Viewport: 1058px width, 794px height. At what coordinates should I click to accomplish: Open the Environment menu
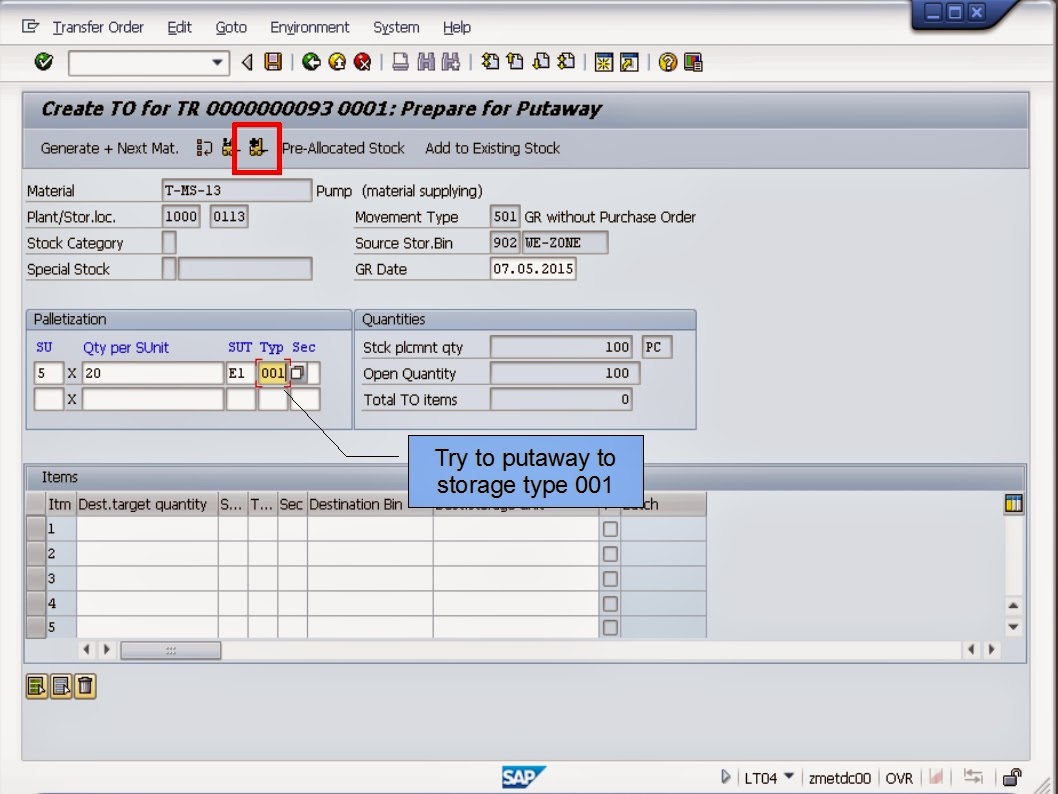point(310,27)
